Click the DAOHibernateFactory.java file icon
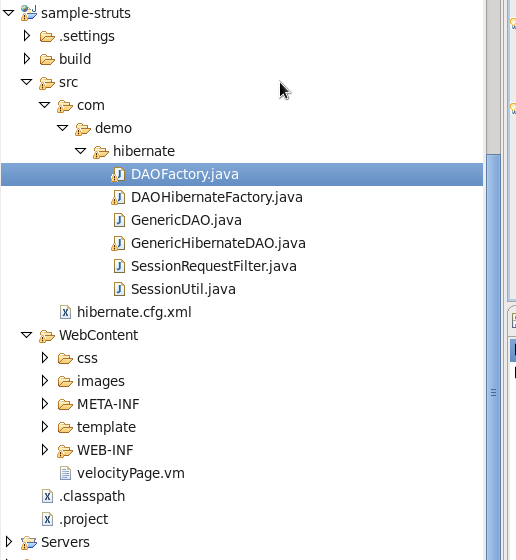The image size is (516, 560). (118, 197)
